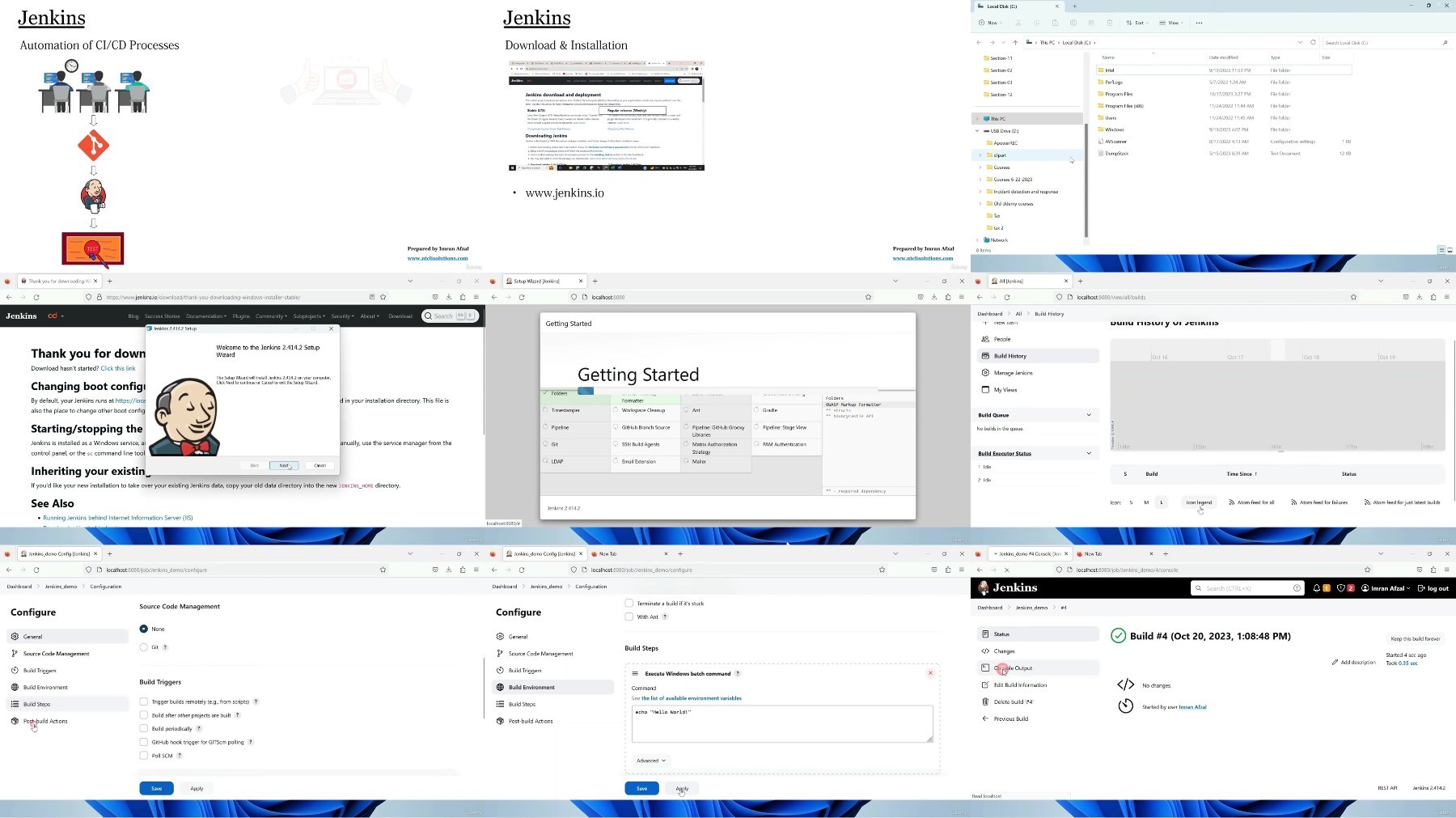The width and height of the screenshot is (1456, 818).
Task: Click the magnifier icon in Explorer search box
Action: pos(1445,42)
